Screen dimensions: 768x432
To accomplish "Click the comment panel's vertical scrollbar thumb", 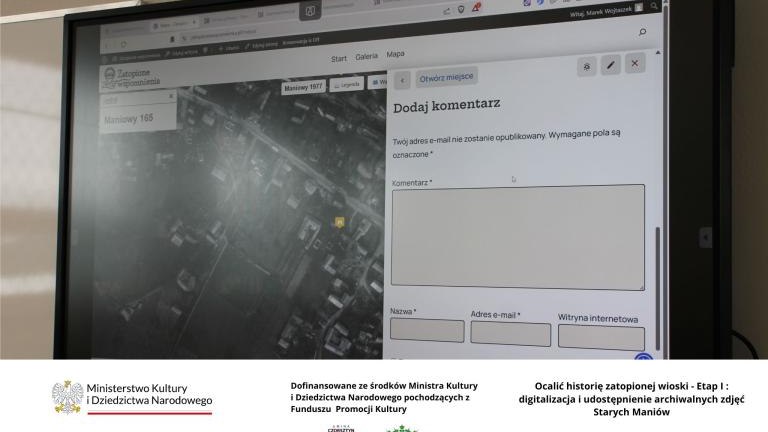I will coord(657,289).
